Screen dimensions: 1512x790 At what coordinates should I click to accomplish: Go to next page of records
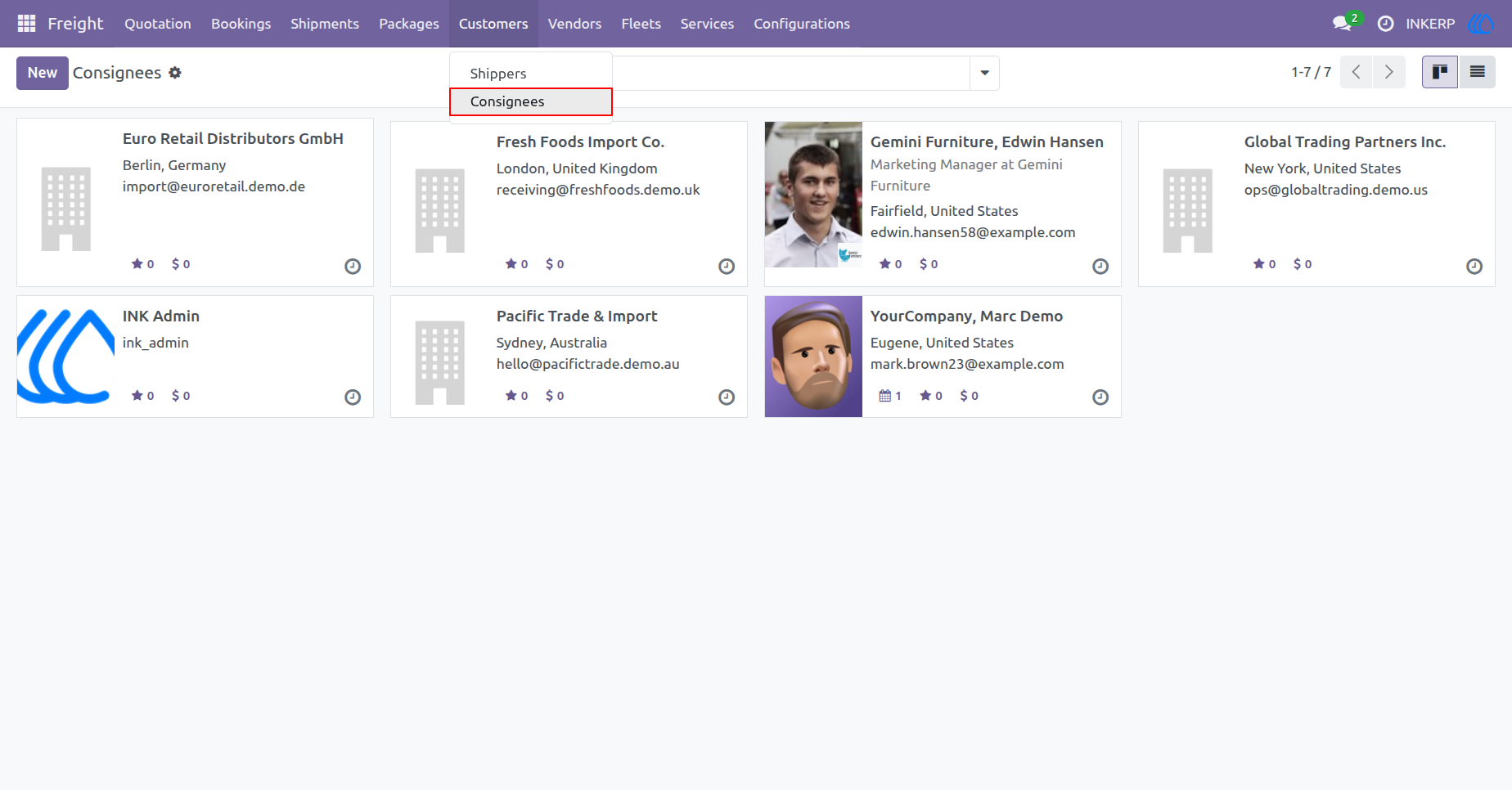click(x=1389, y=72)
